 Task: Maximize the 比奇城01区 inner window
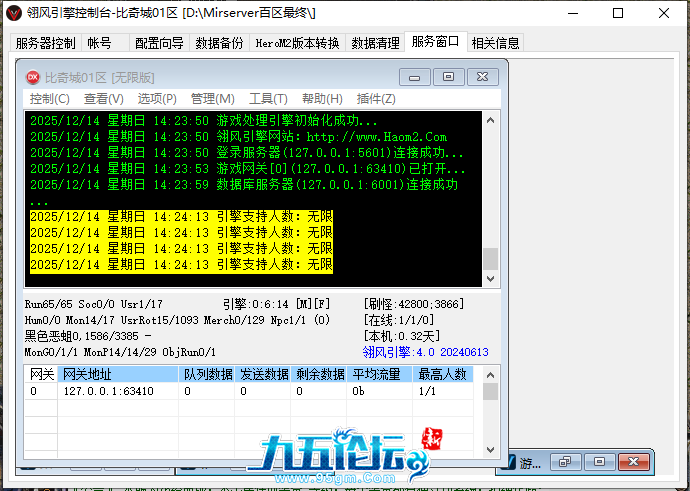[449, 77]
